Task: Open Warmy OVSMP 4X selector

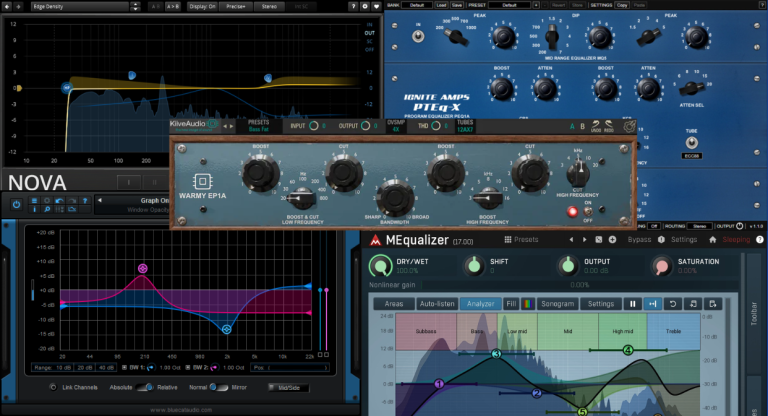Action: [396, 126]
